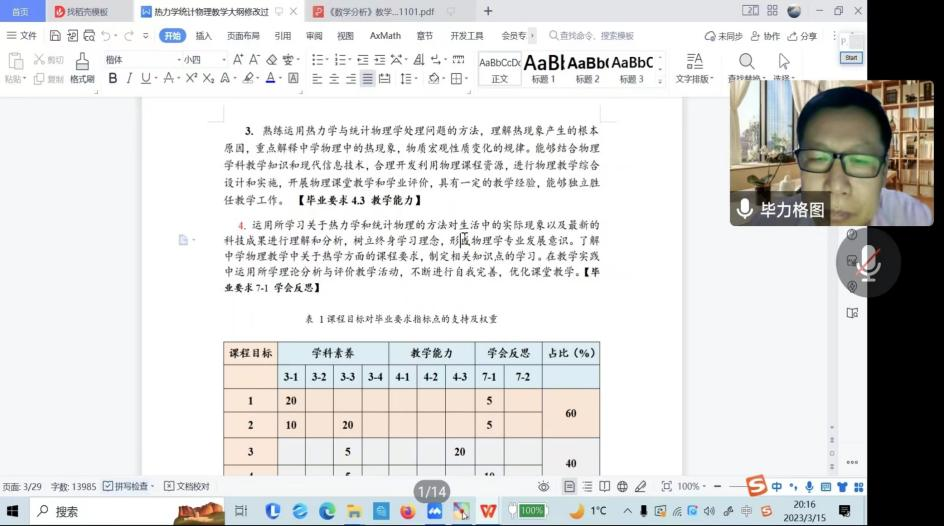Open the 页面布局 ribbon tab

[243, 35]
